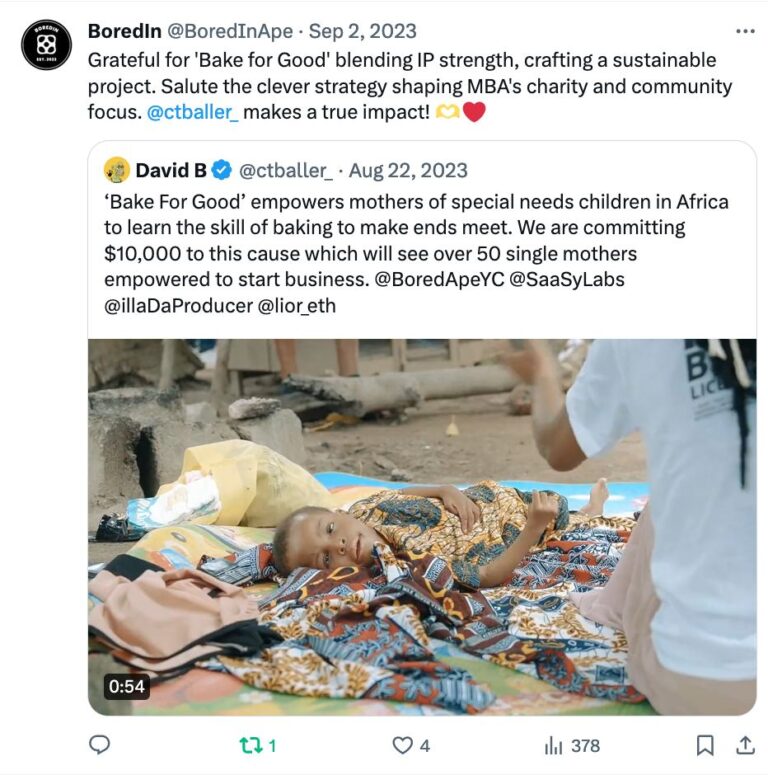Image resolution: width=768 pixels, height=775 pixels.
Task: Click the @BoredInApe handle
Action: [x=231, y=31]
